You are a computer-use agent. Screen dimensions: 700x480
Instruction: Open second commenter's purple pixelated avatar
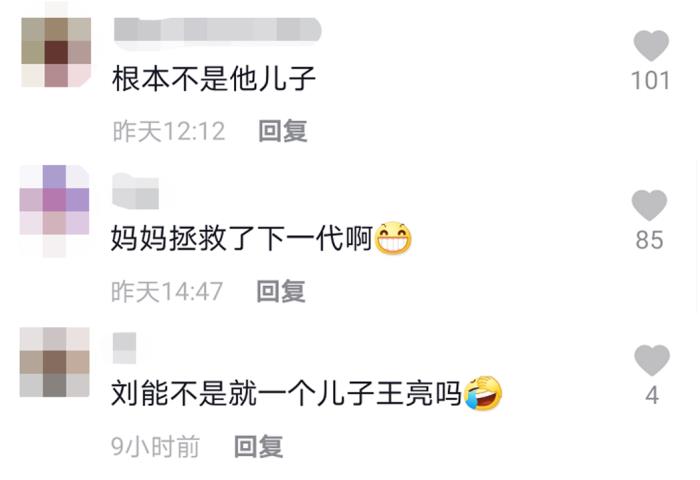click(54, 211)
